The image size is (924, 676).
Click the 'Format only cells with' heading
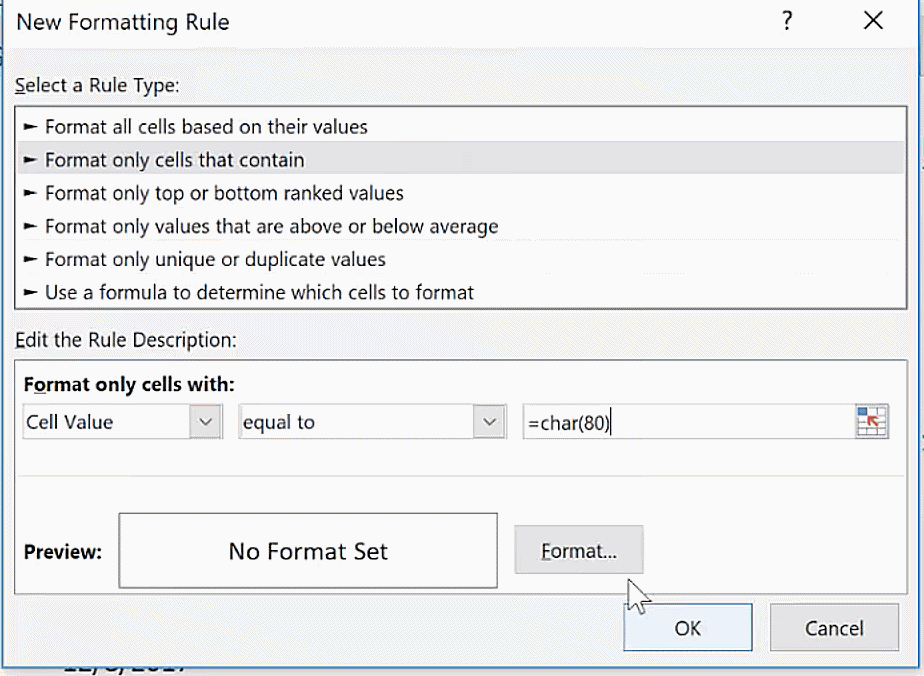tap(127, 385)
